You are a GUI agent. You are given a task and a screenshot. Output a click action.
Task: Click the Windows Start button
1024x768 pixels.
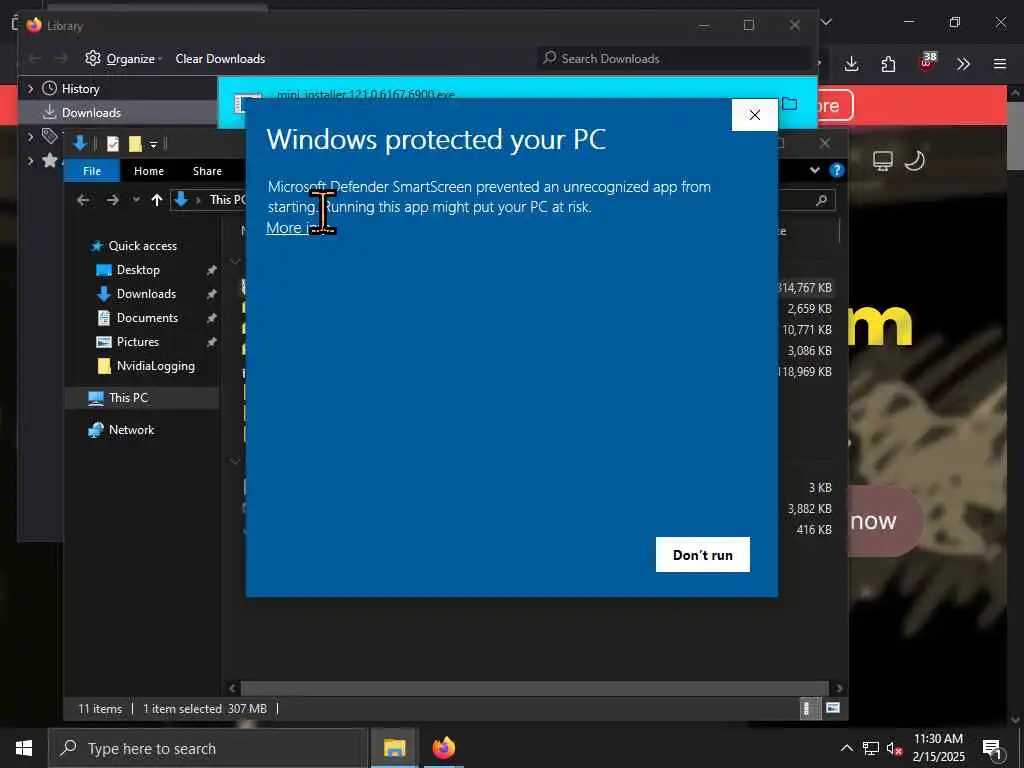point(24,748)
